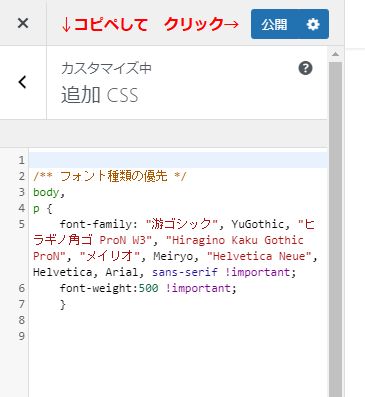Click the closing brace on line 7

pos(63,304)
